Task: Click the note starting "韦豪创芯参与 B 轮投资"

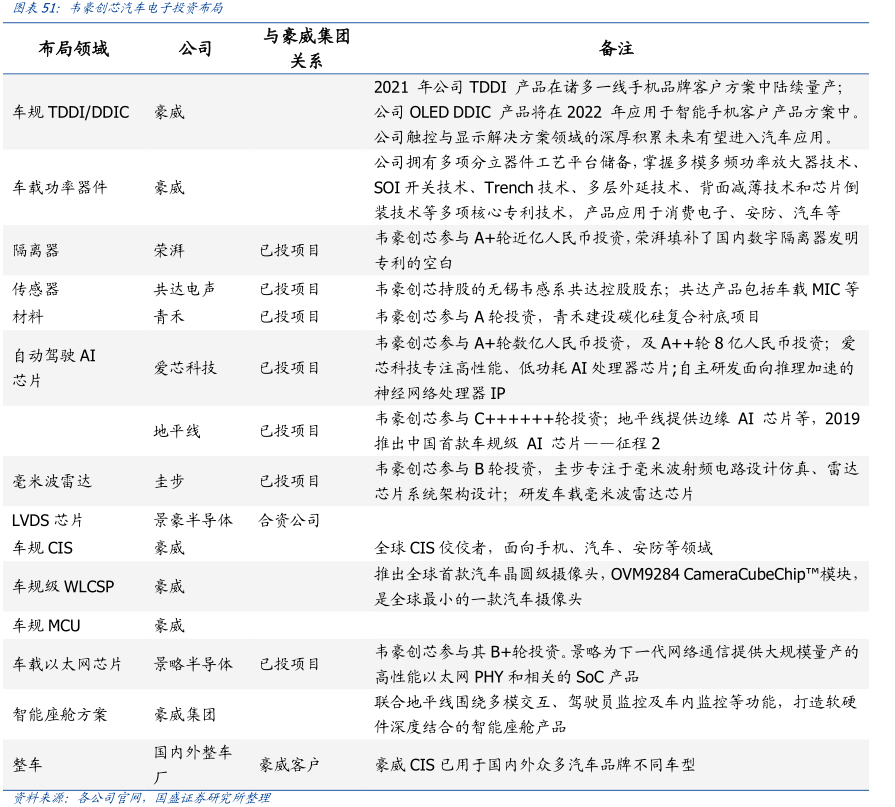Action: click(616, 481)
